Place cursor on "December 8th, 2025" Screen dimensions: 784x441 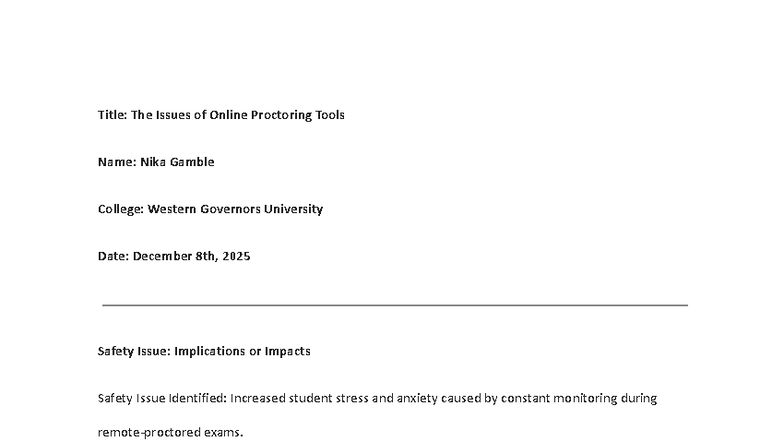[x=192, y=256]
